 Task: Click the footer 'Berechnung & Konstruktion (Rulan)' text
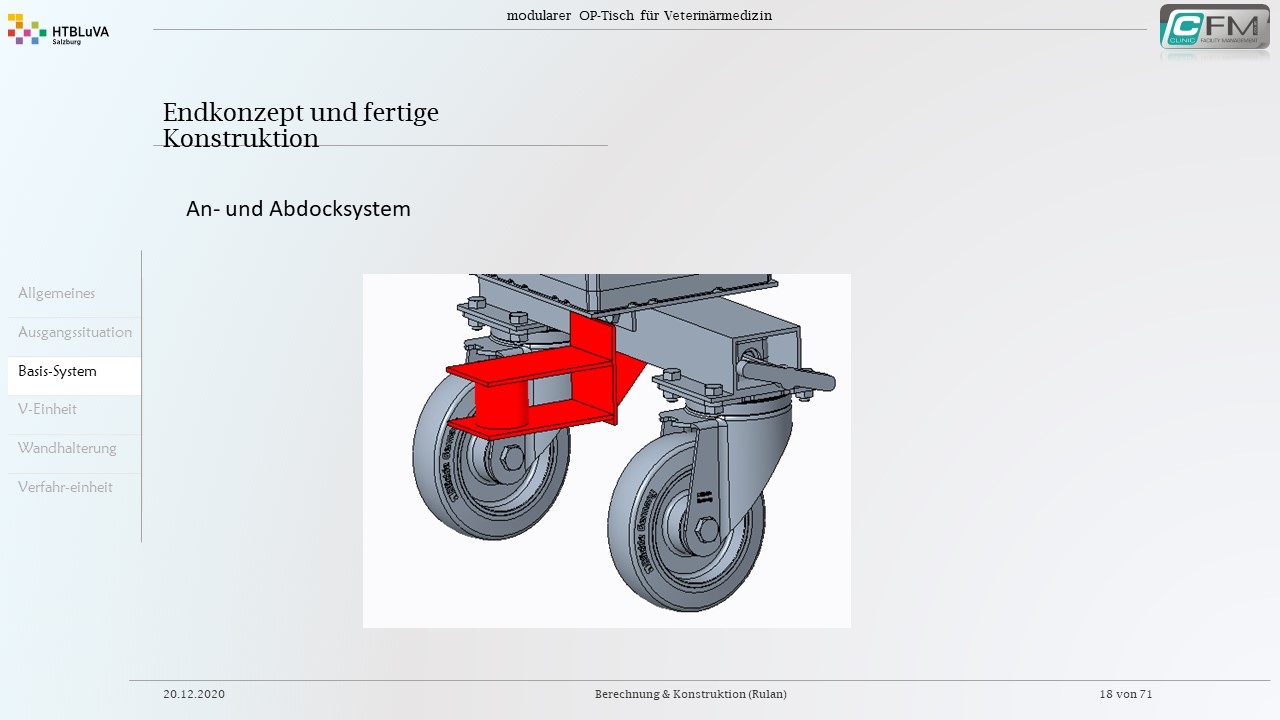coord(690,694)
